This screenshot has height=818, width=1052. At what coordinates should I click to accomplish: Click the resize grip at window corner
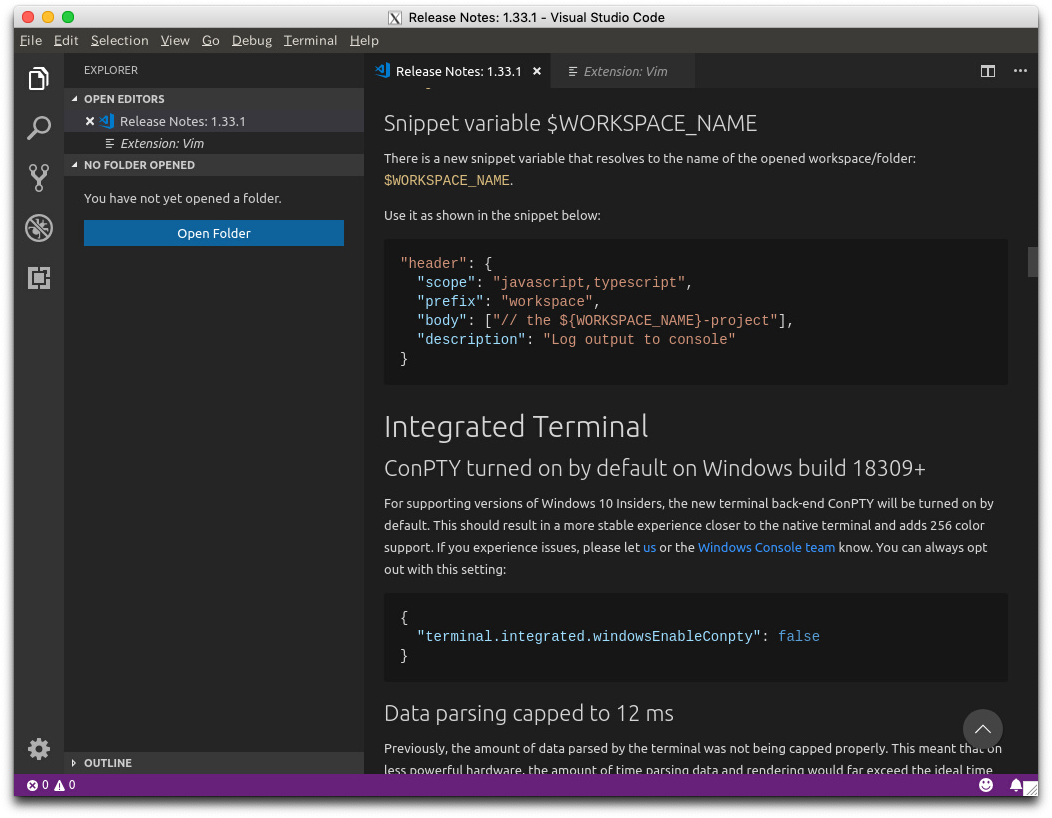click(1031, 788)
